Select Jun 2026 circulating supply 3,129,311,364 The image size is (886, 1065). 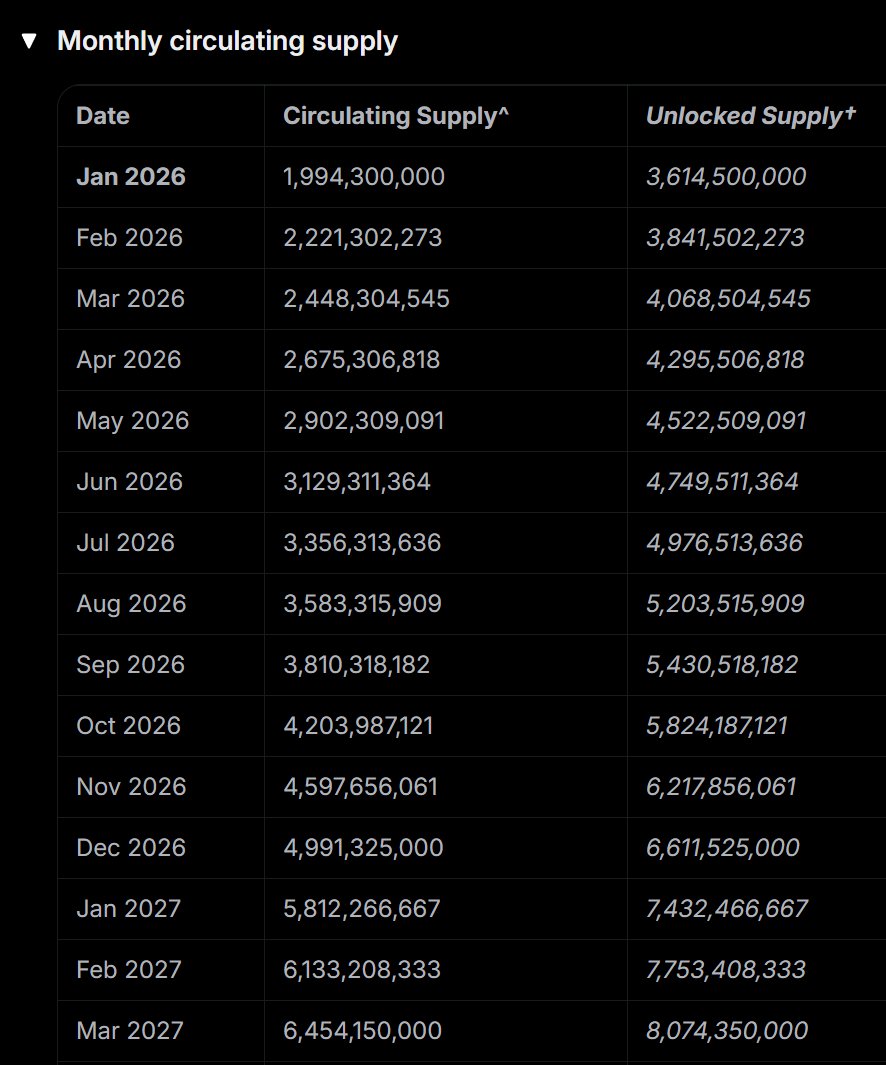[x=357, y=482]
